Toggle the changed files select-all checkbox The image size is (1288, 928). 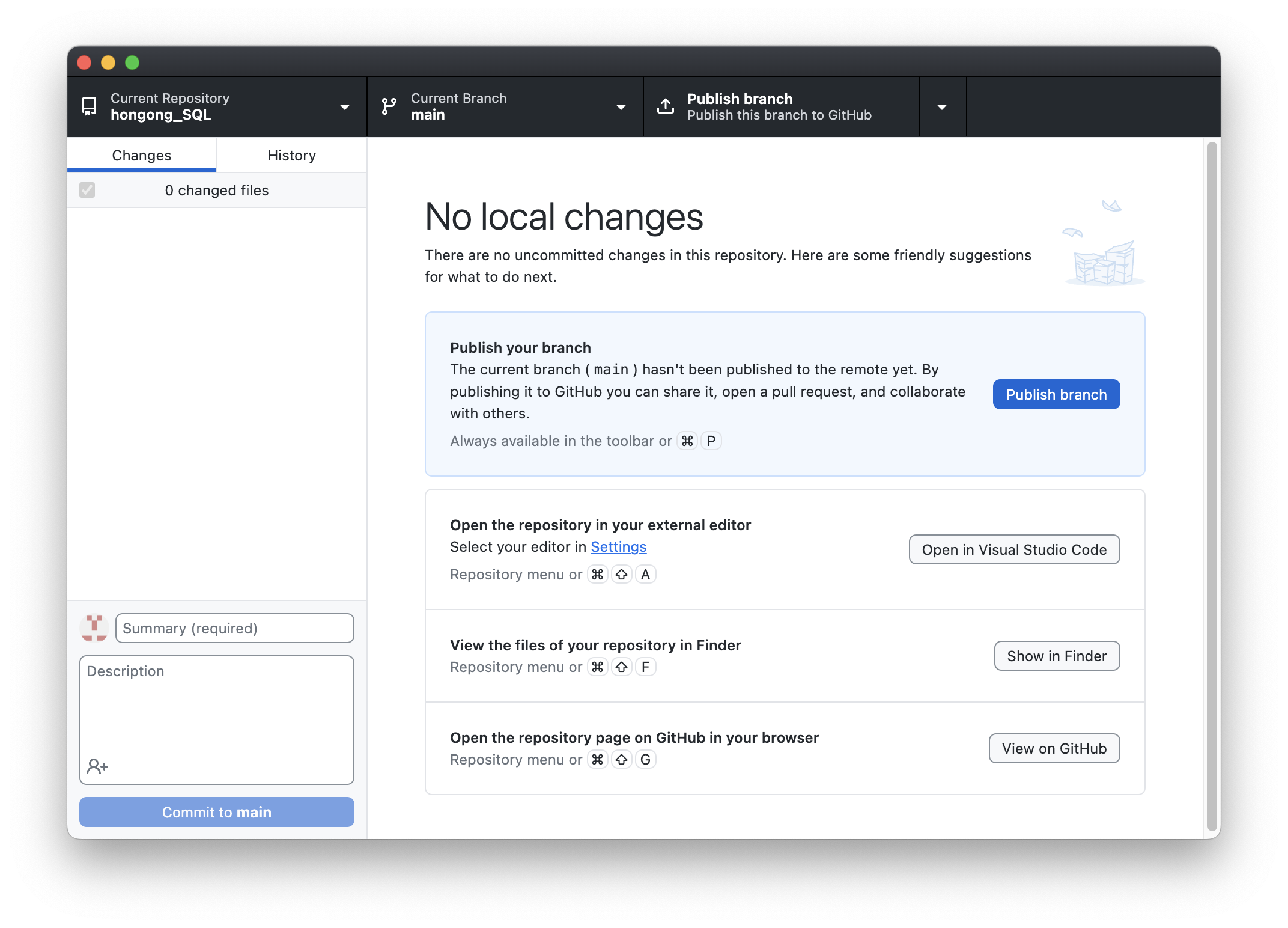[x=87, y=190]
